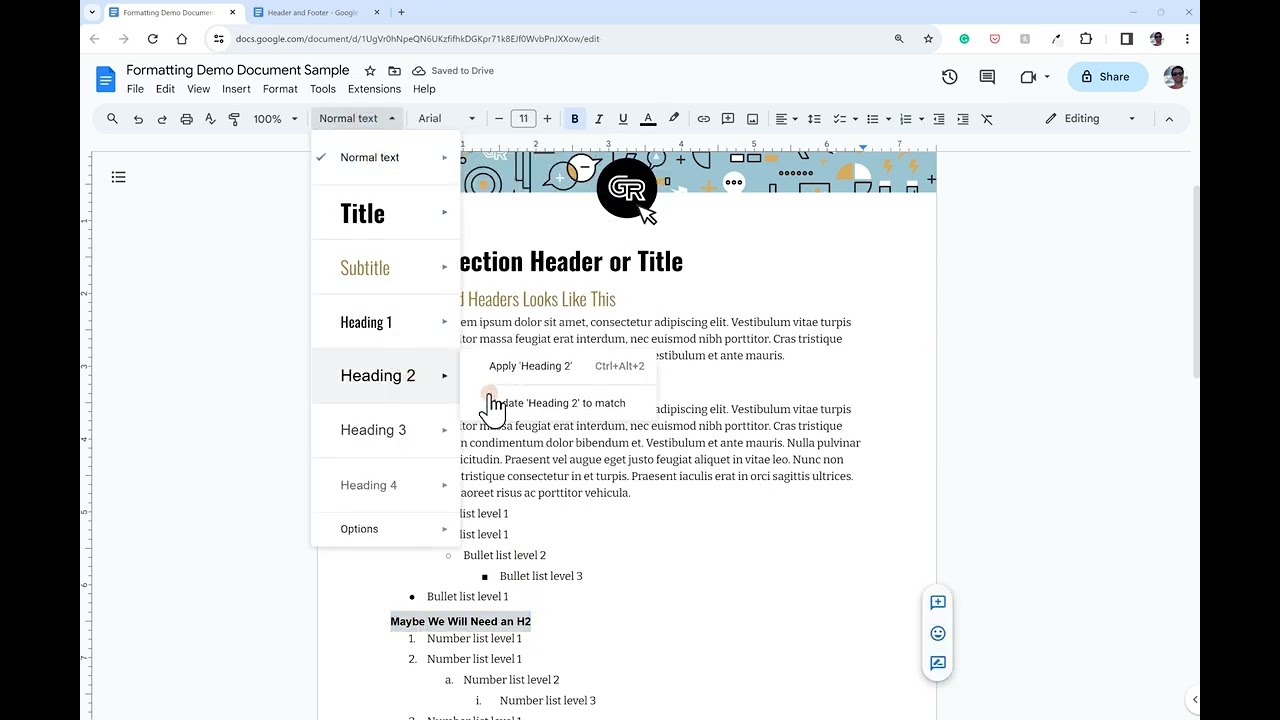Image resolution: width=1280 pixels, height=720 pixels.
Task: Open numbered list options
Action: pyautogui.click(x=911, y=119)
